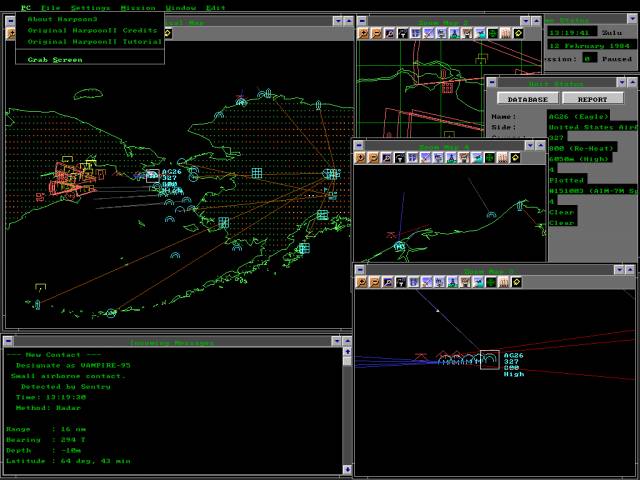Select the boxed AG26 unit in bottom zoom map
Viewport: 640px width, 480px height.
pos(490,360)
